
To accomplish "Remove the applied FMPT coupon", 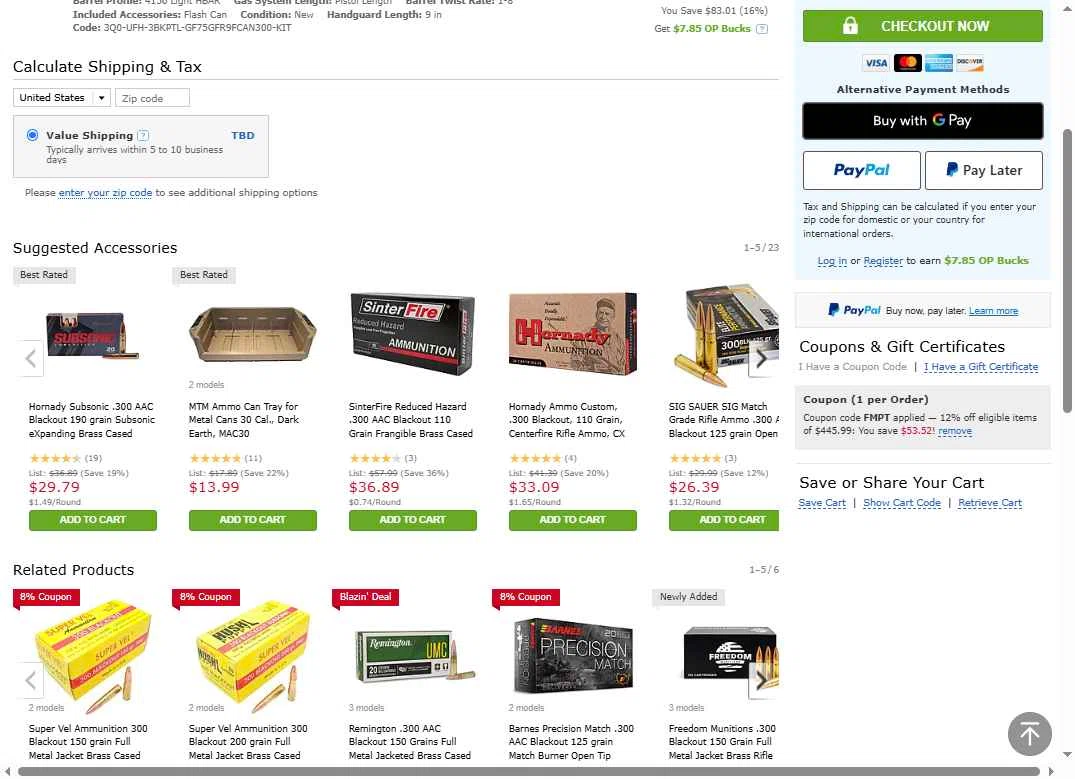I will (x=954, y=431).
